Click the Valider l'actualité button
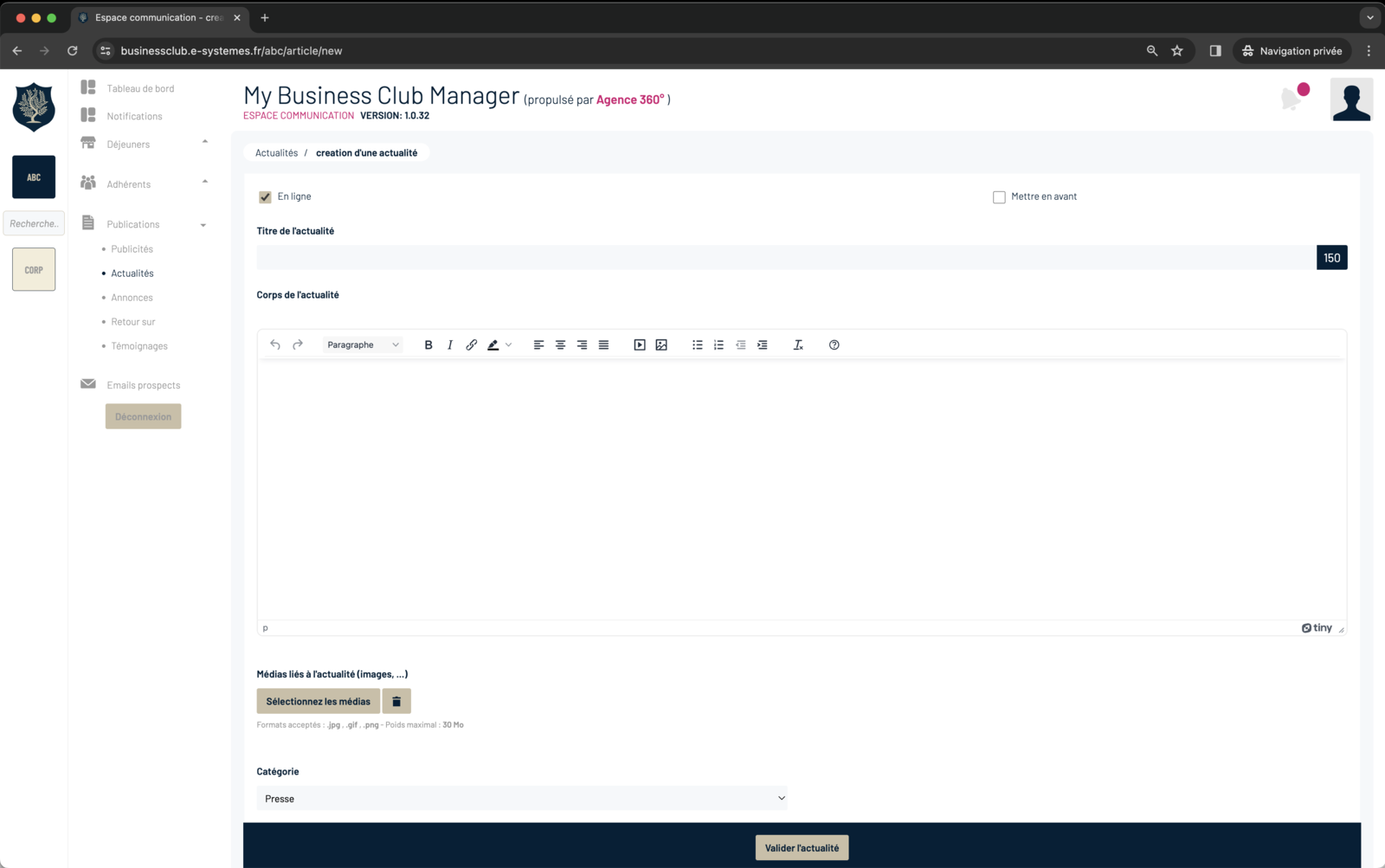The image size is (1385, 868). [x=802, y=848]
